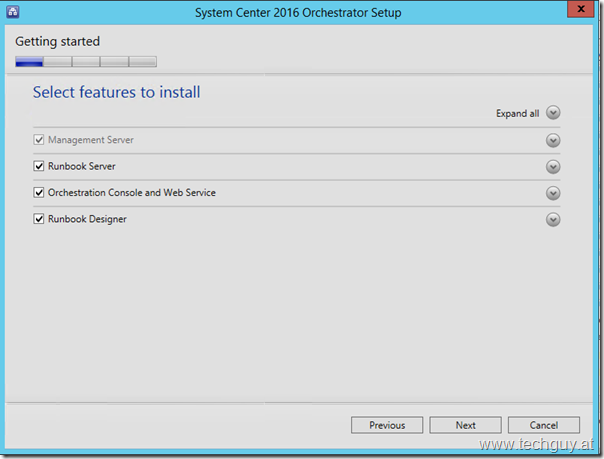This screenshot has height=459, width=604.
Task: Uncheck Orchestration Console and Web Service checkbox
Action: (x=39, y=192)
